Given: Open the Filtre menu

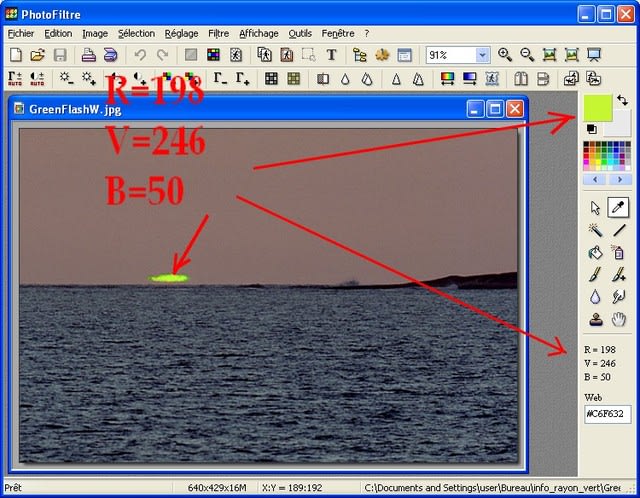Looking at the screenshot, I should pos(218,33).
